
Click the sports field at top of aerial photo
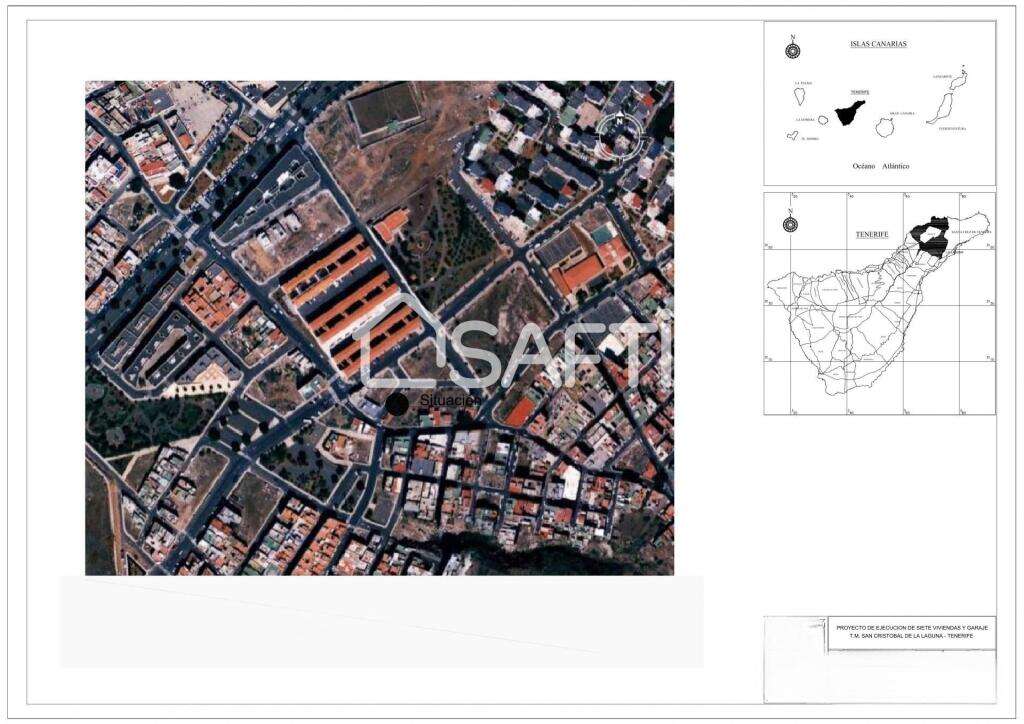tap(386, 108)
